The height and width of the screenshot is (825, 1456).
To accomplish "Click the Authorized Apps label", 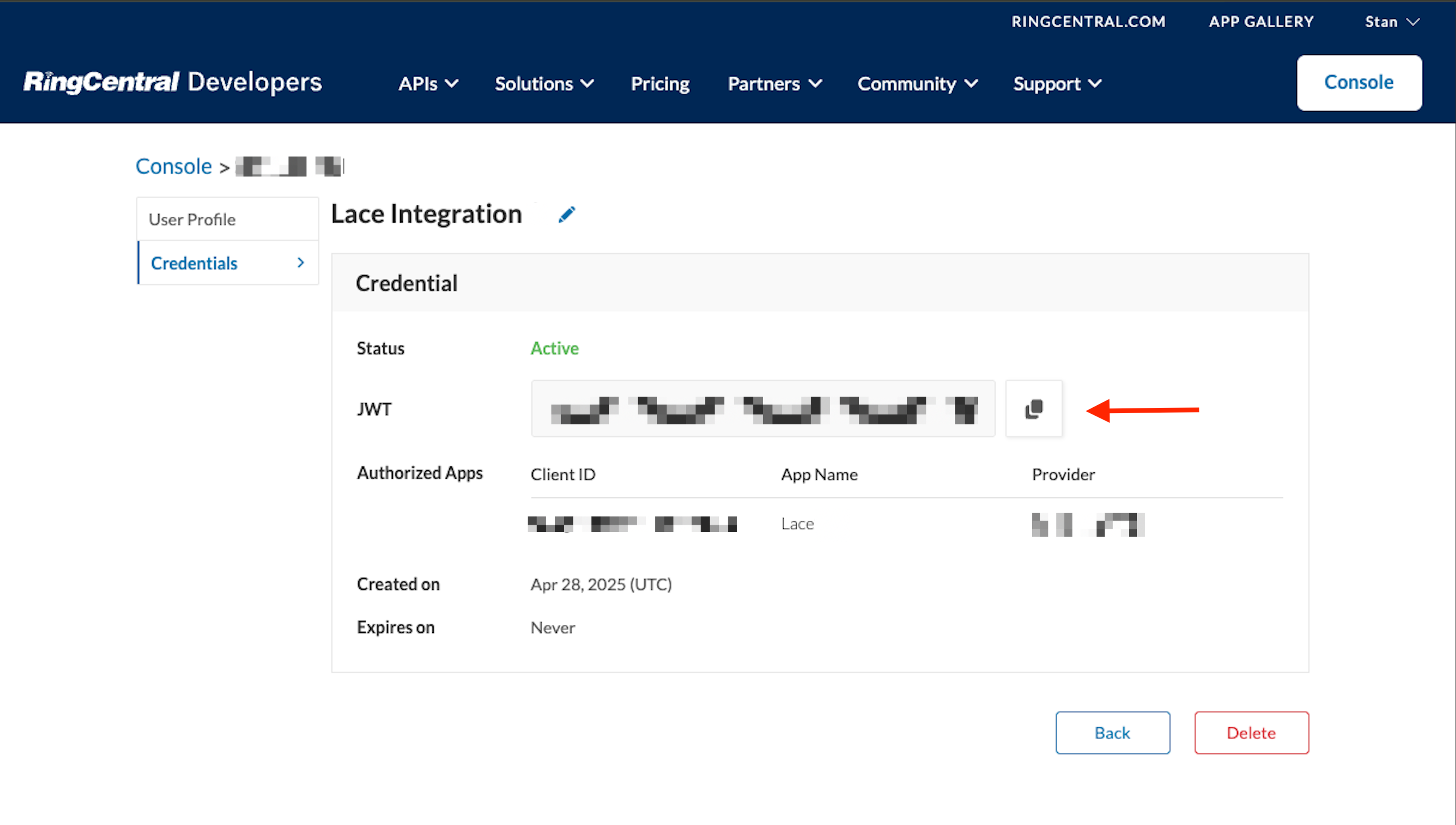I will tap(419, 473).
